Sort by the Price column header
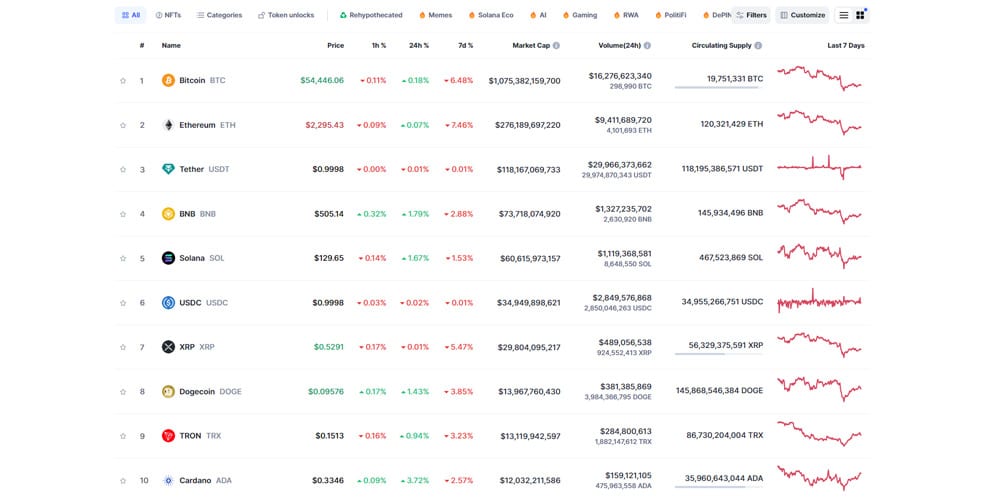 [335, 45]
